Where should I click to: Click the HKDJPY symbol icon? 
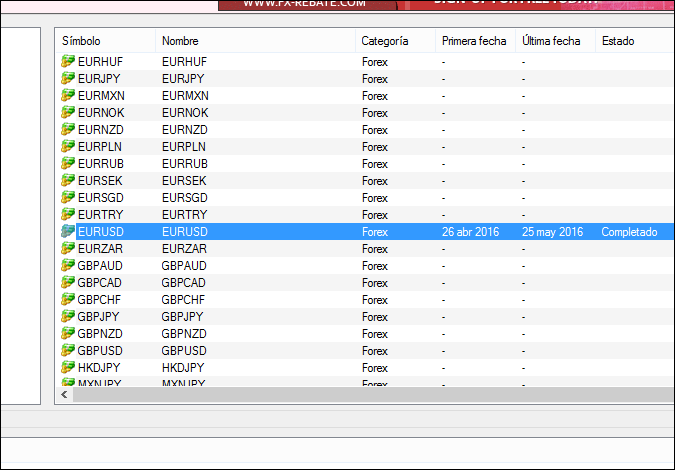tap(68, 368)
